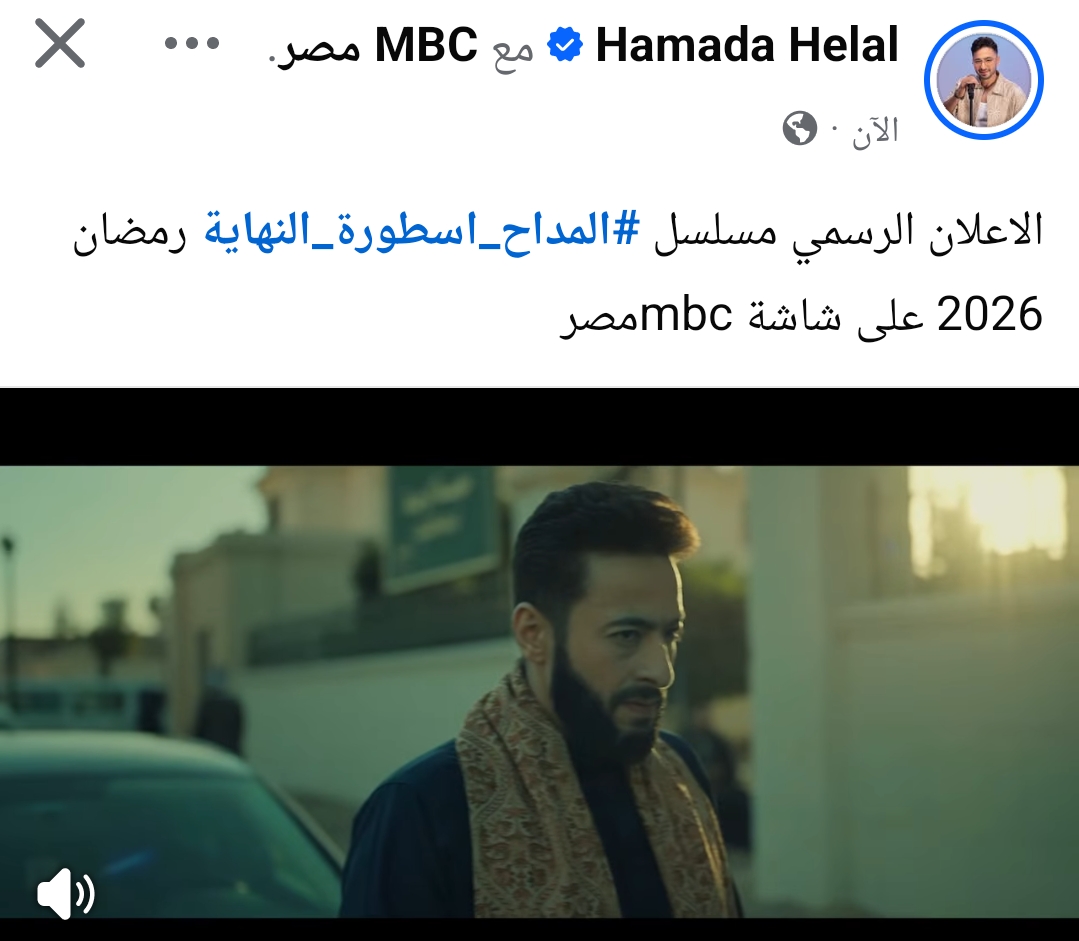Click the black letterbox bar above the video
Image resolution: width=1079 pixels, height=941 pixels.
click(540, 427)
